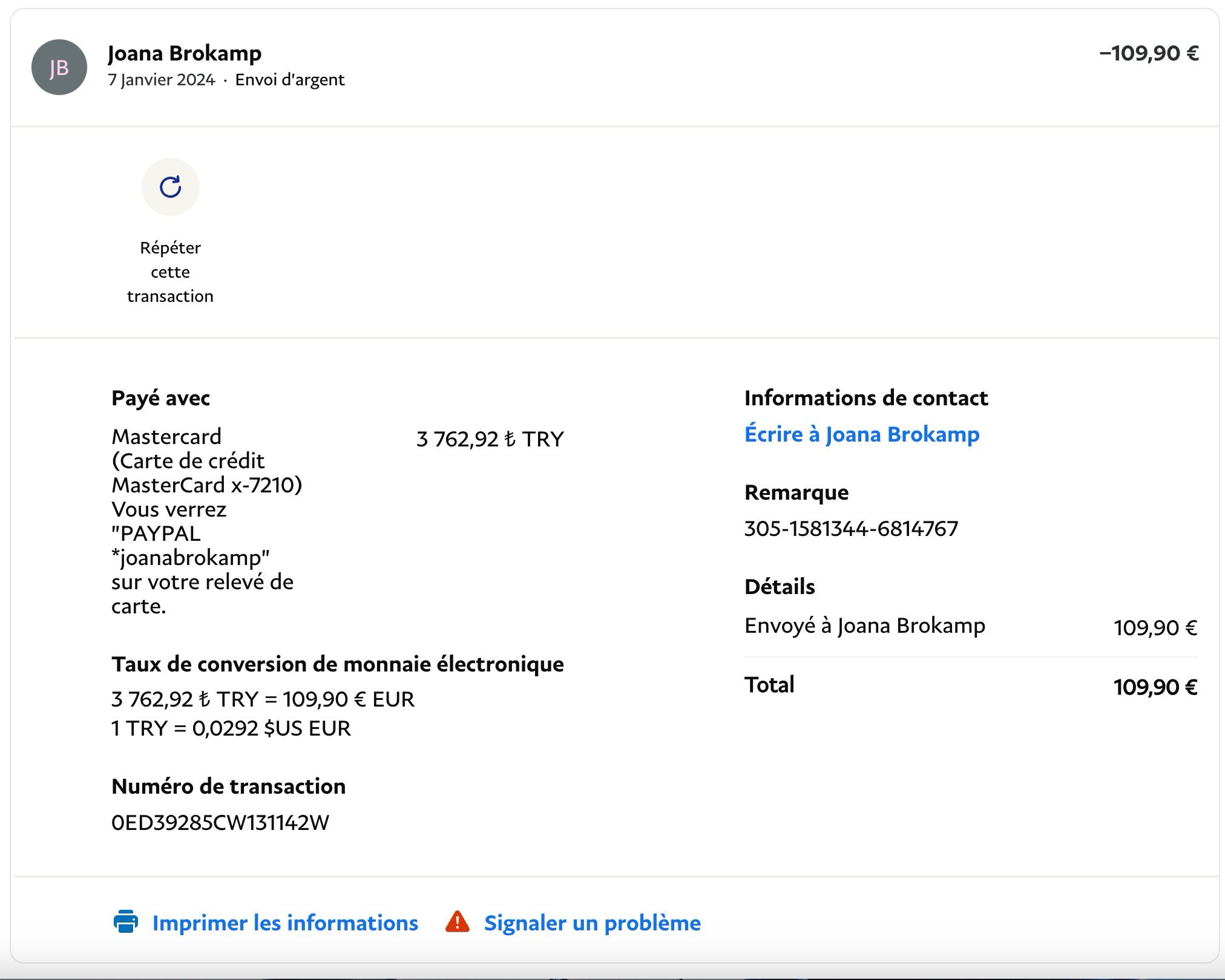
Task: Open Écrire à Joana Brokamp link
Action: click(x=861, y=434)
